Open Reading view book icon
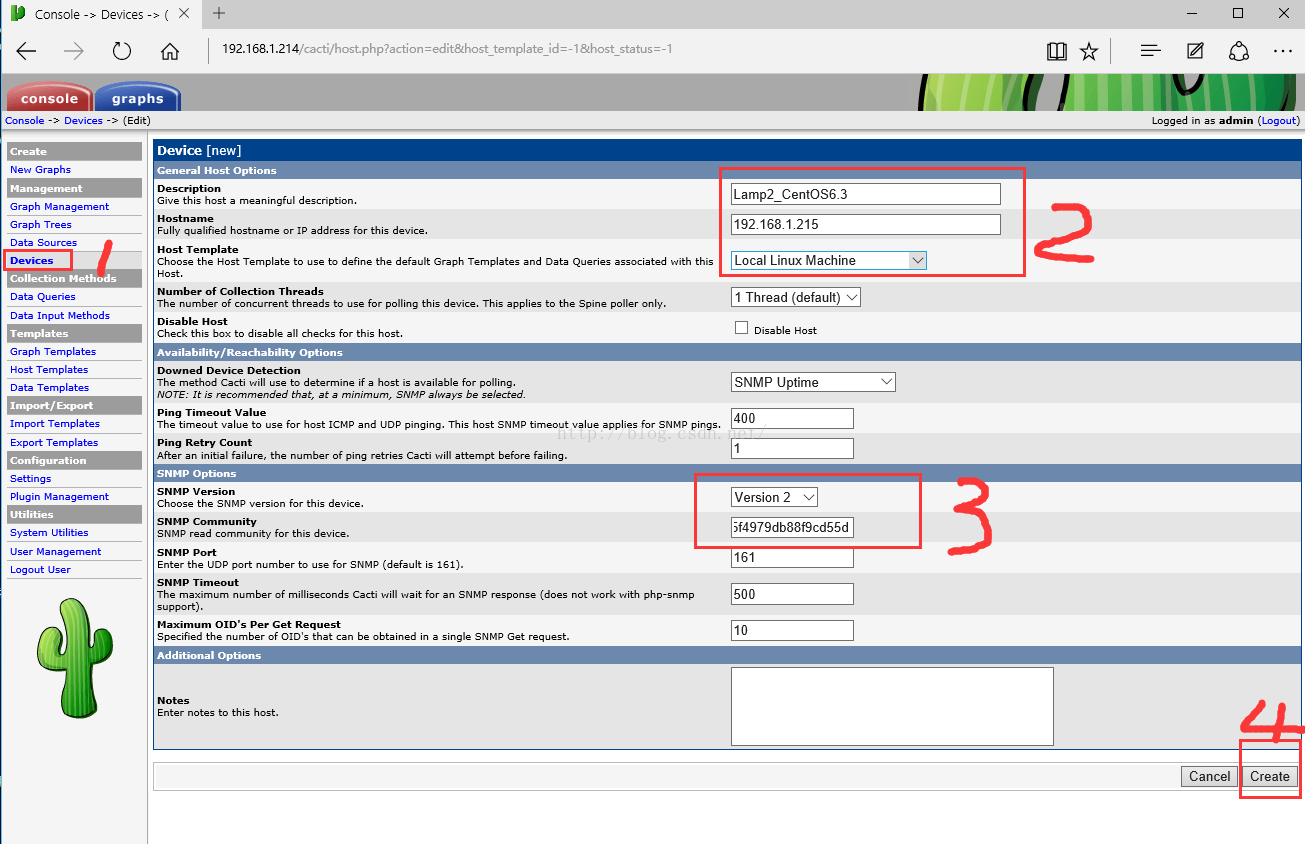1305x844 pixels. pos(1057,51)
